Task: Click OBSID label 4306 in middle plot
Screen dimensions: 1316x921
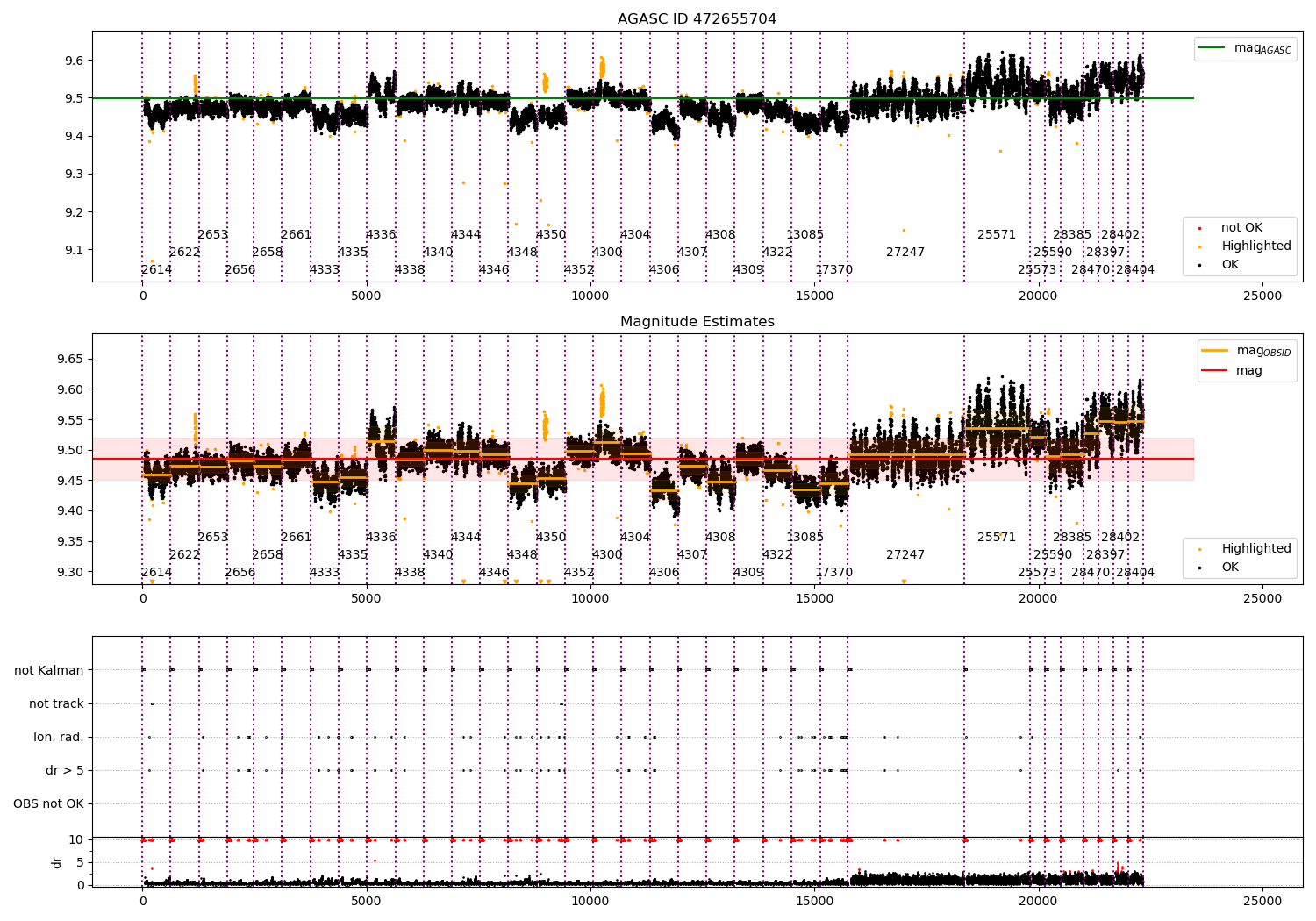Action: point(664,573)
